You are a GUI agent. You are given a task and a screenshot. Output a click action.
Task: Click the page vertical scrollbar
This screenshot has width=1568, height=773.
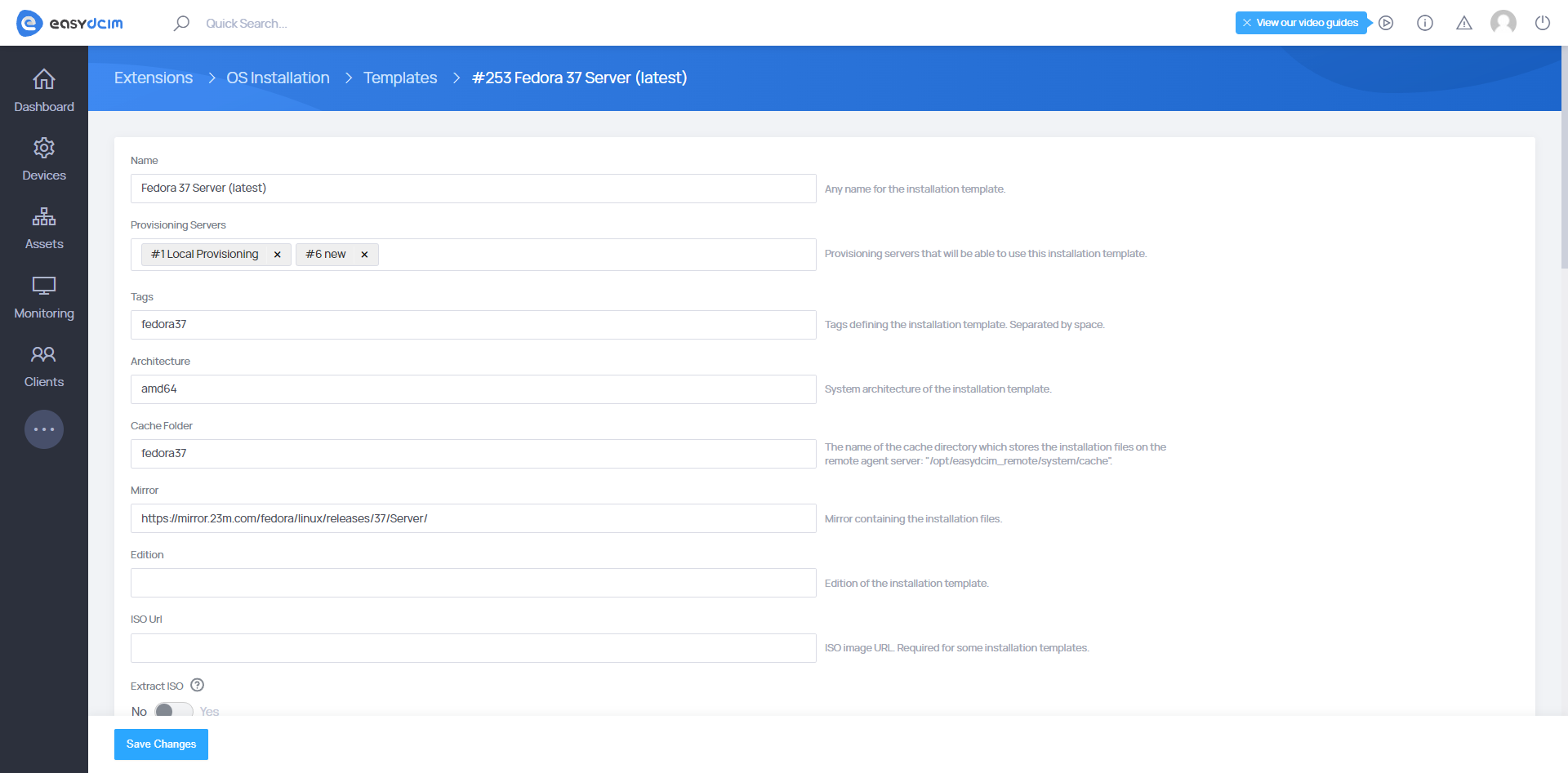click(1564, 155)
